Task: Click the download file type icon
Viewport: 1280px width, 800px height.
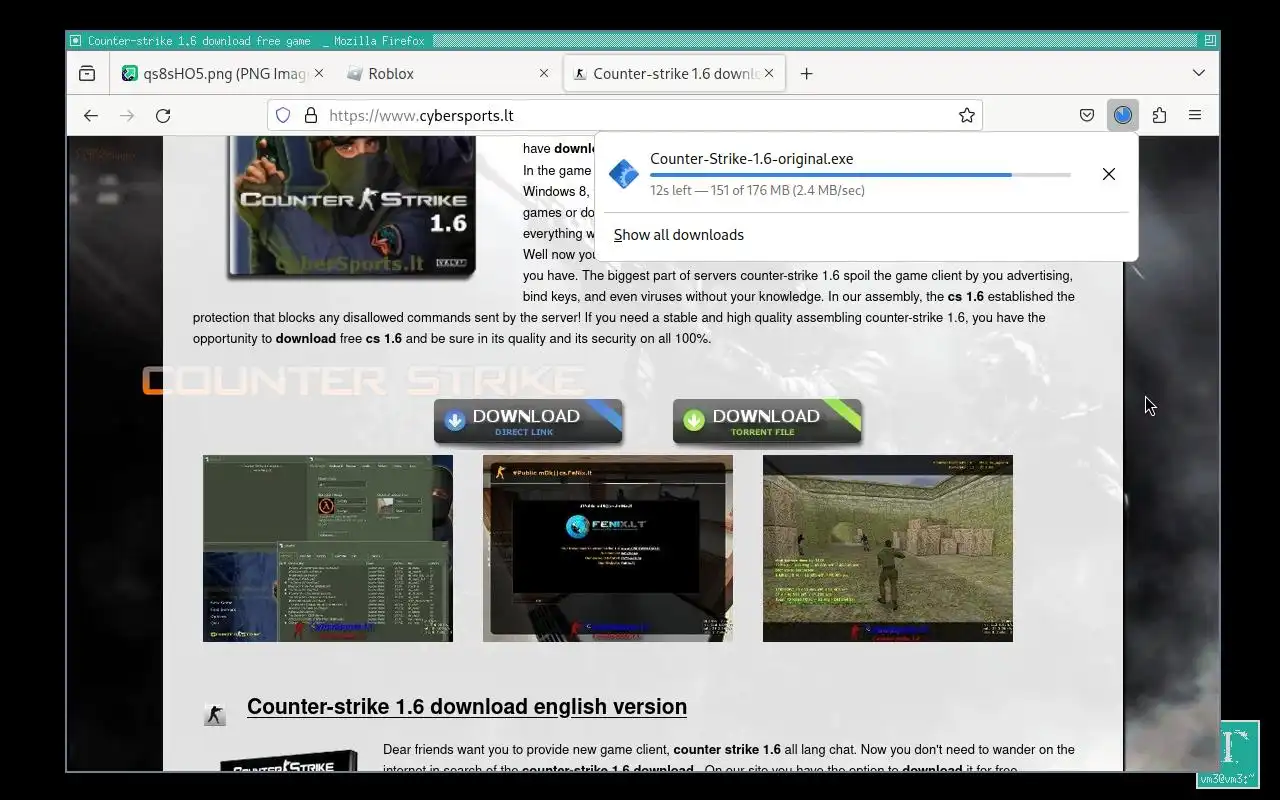Action: (x=624, y=174)
